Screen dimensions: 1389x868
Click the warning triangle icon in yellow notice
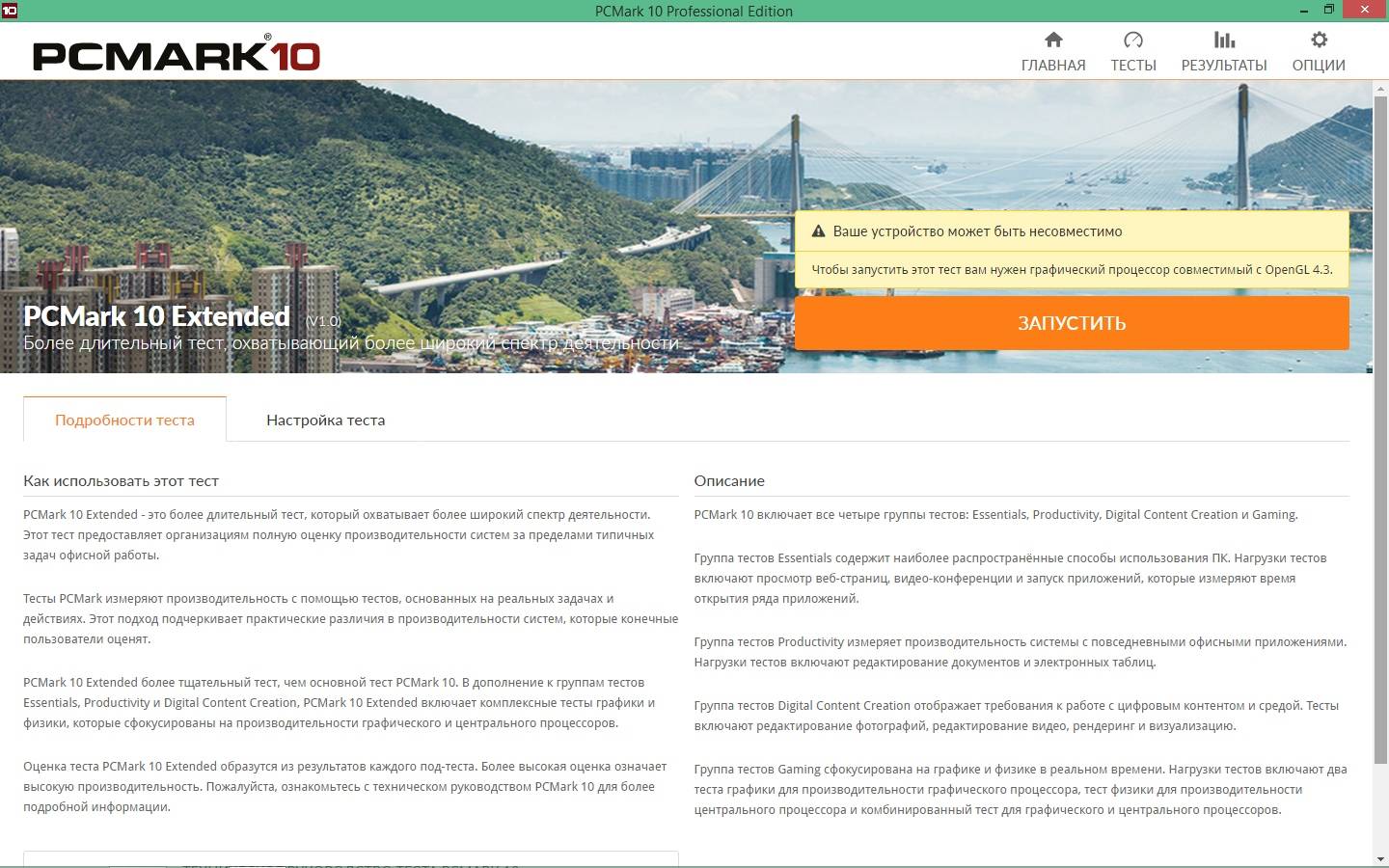tap(818, 231)
